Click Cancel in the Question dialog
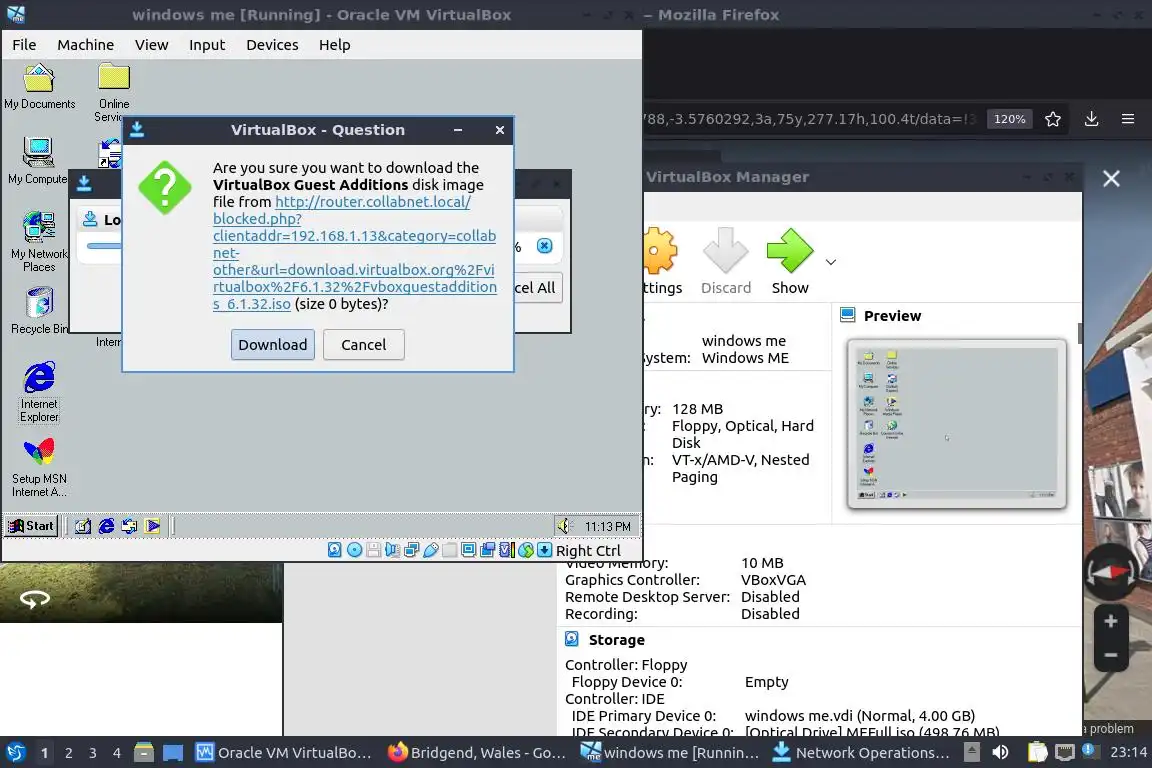Image resolution: width=1152 pixels, height=768 pixels. (x=364, y=345)
